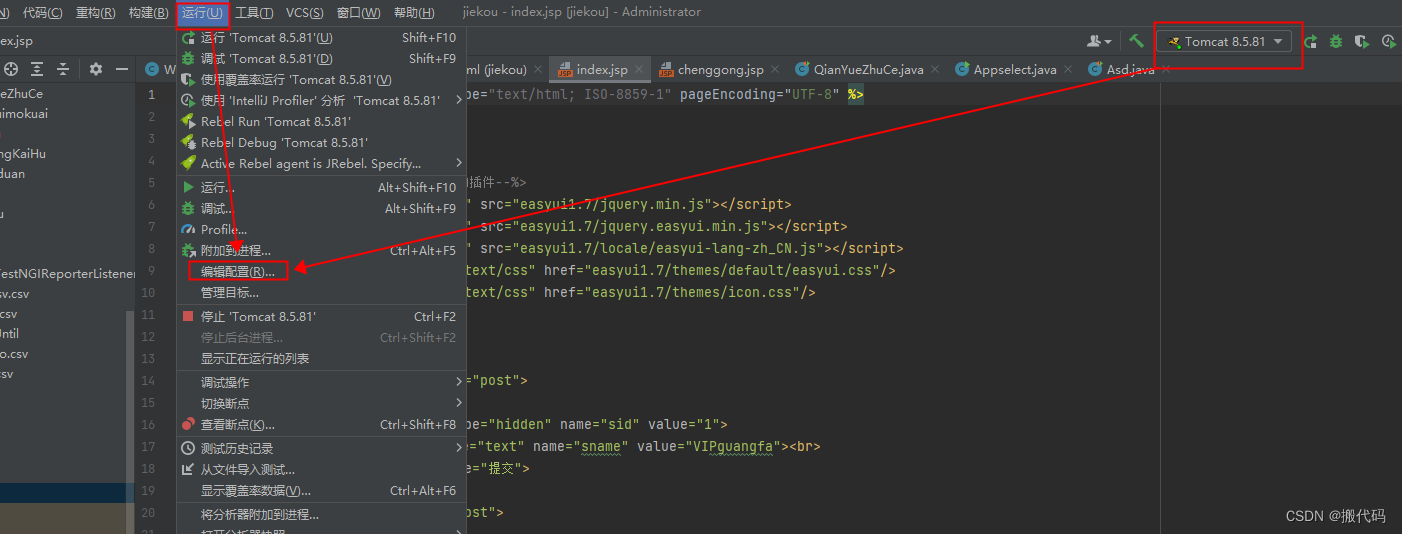This screenshot has height=534, width=1402.
Task: Expand the 切换断点 submenu
Action: coord(321,403)
